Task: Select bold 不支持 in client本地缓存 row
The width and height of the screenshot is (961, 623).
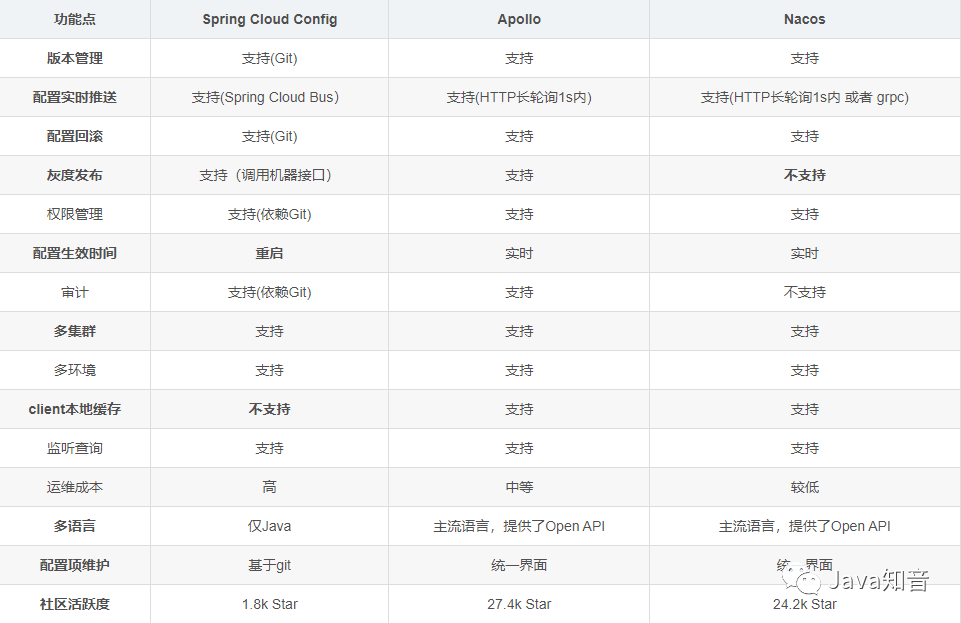Action: (270, 409)
